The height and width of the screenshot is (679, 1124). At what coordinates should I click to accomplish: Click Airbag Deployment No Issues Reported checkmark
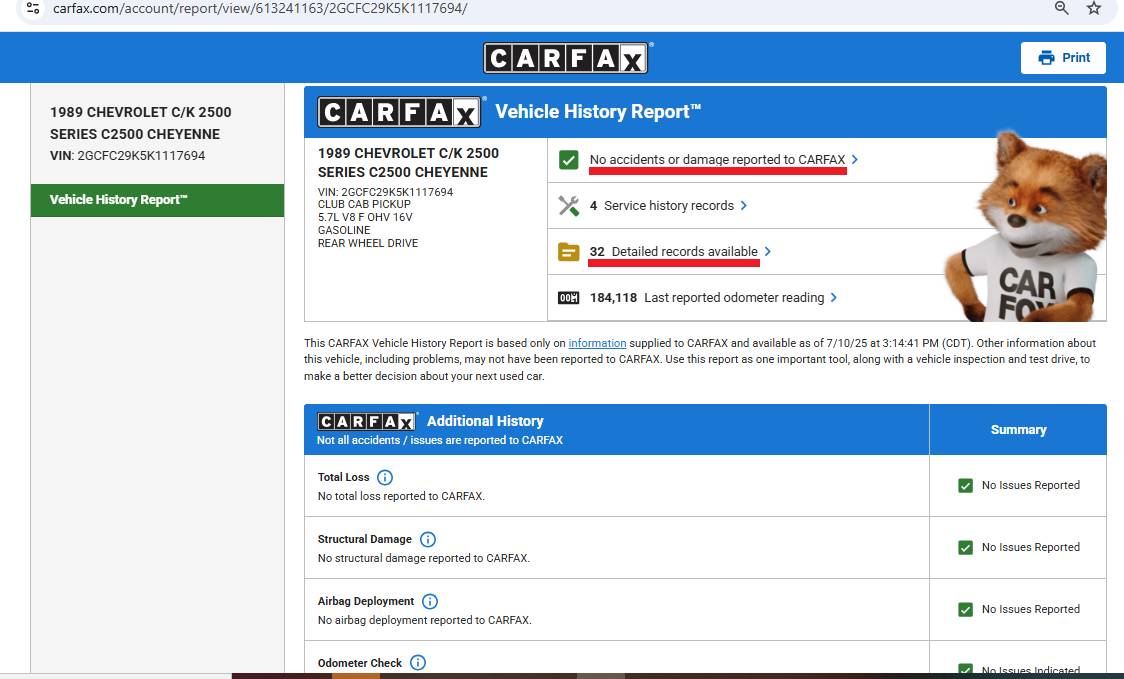(x=966, y=609)
